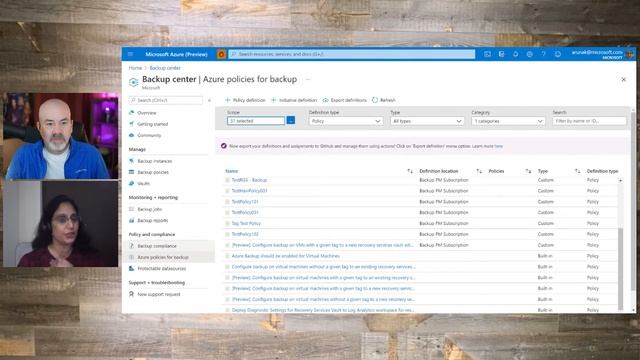Click the sidebar Search (Ctrl+/) box
The image size is (640, 360).
click(166, 100)
